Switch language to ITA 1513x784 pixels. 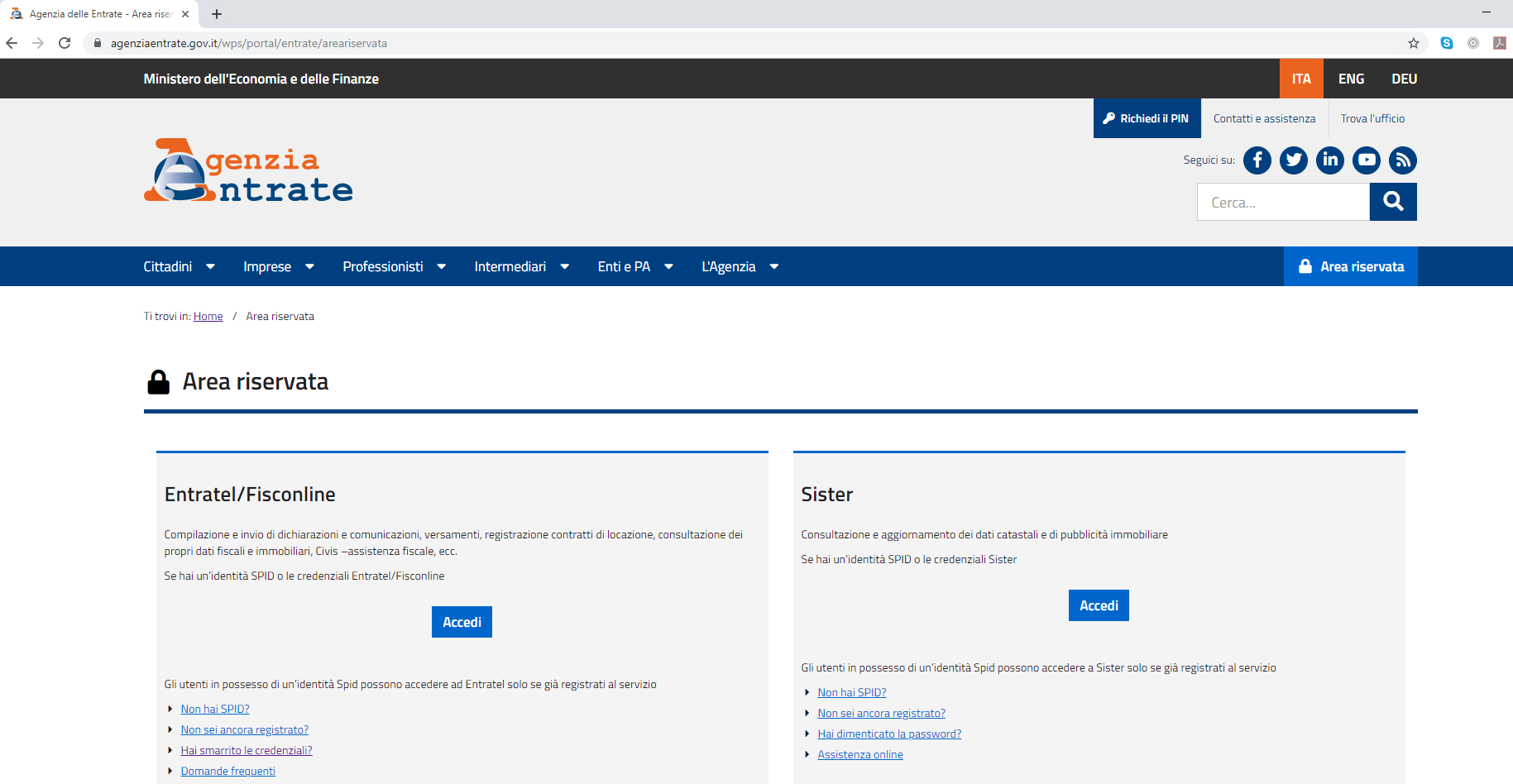coord(1301,79)
